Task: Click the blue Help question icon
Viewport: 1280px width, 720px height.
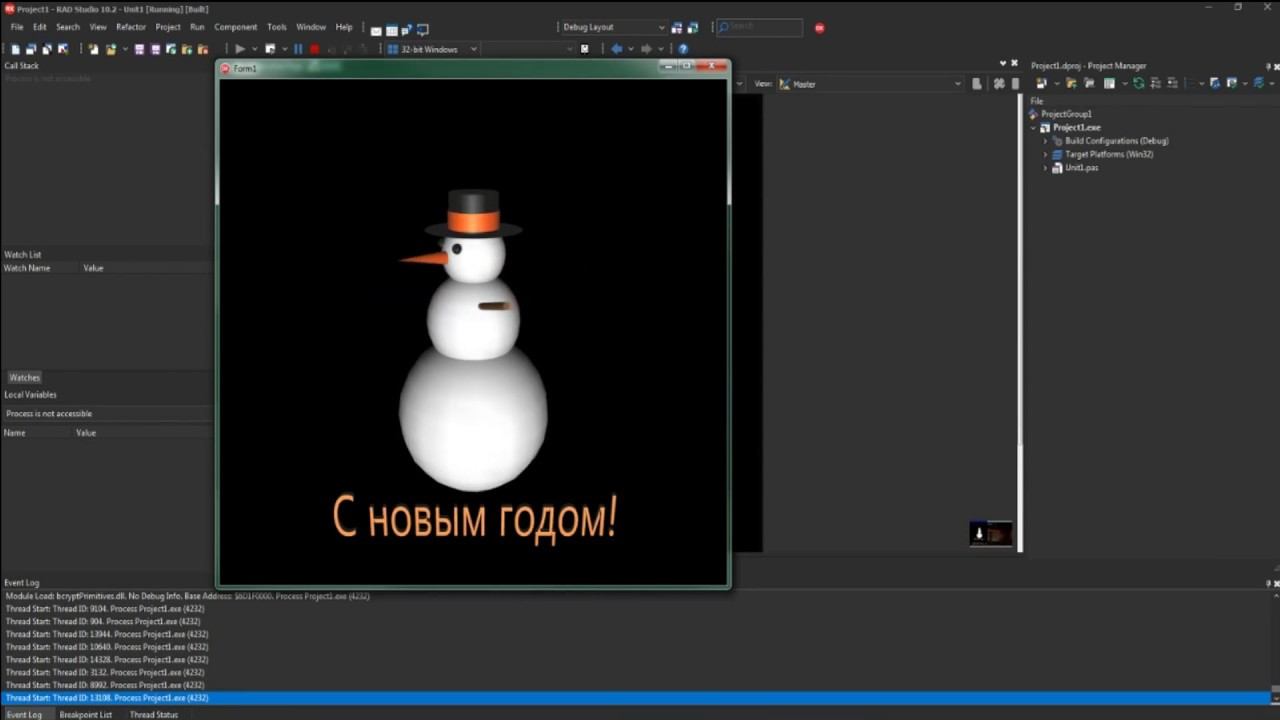Action: click(x=683, y=49)
